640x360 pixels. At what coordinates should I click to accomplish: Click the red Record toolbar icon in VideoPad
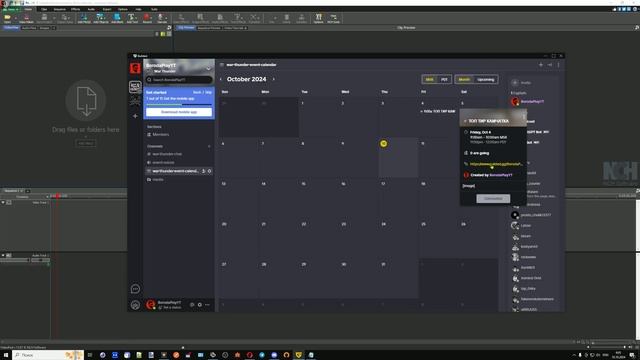[147, 18]
